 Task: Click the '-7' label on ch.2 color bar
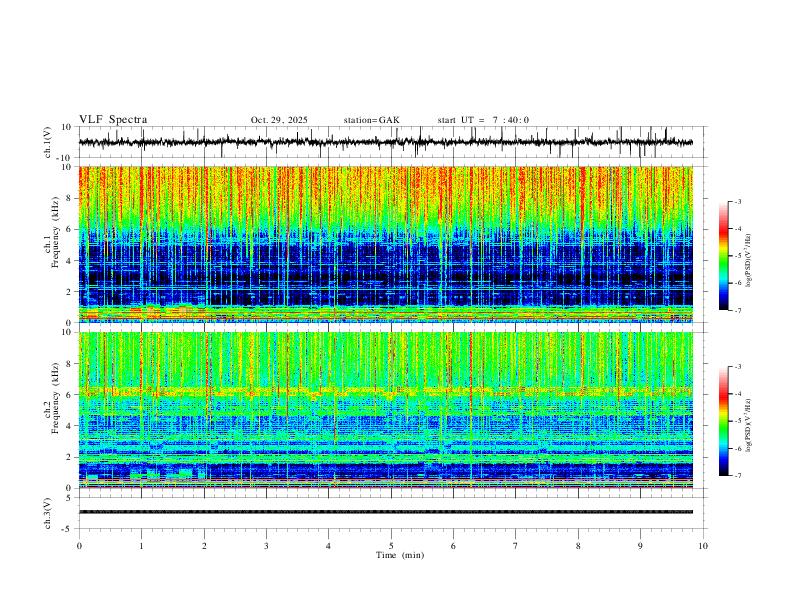pyautogui.click(x=738, y=476)
